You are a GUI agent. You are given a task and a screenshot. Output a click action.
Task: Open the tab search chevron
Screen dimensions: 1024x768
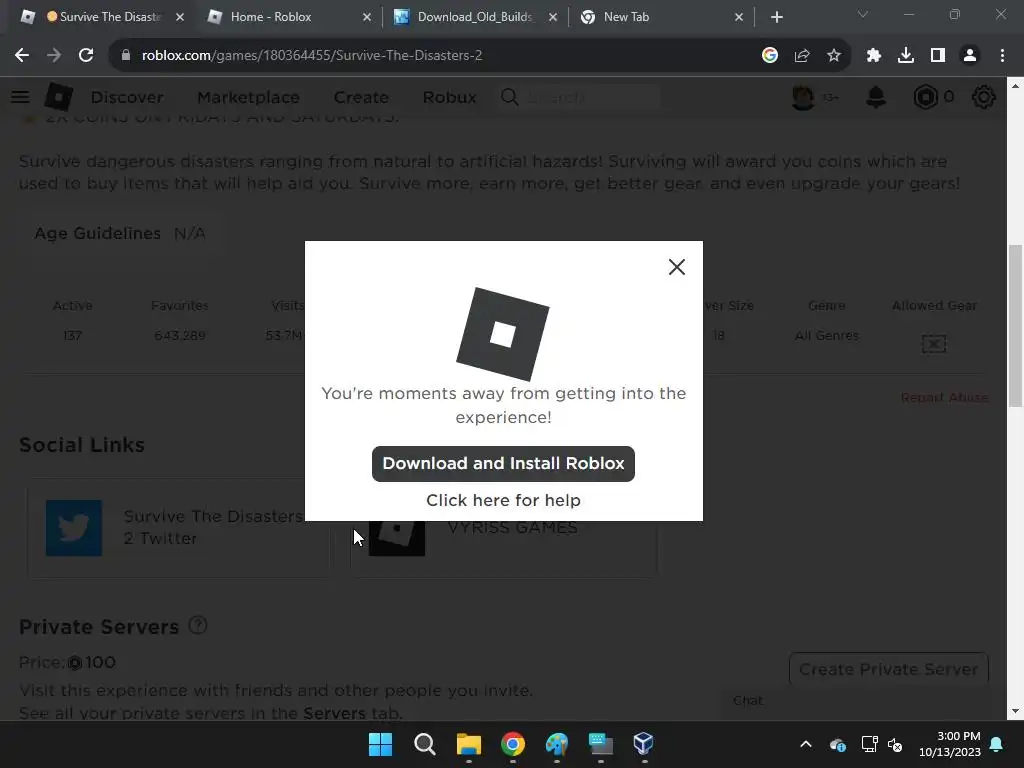point(863,14)
